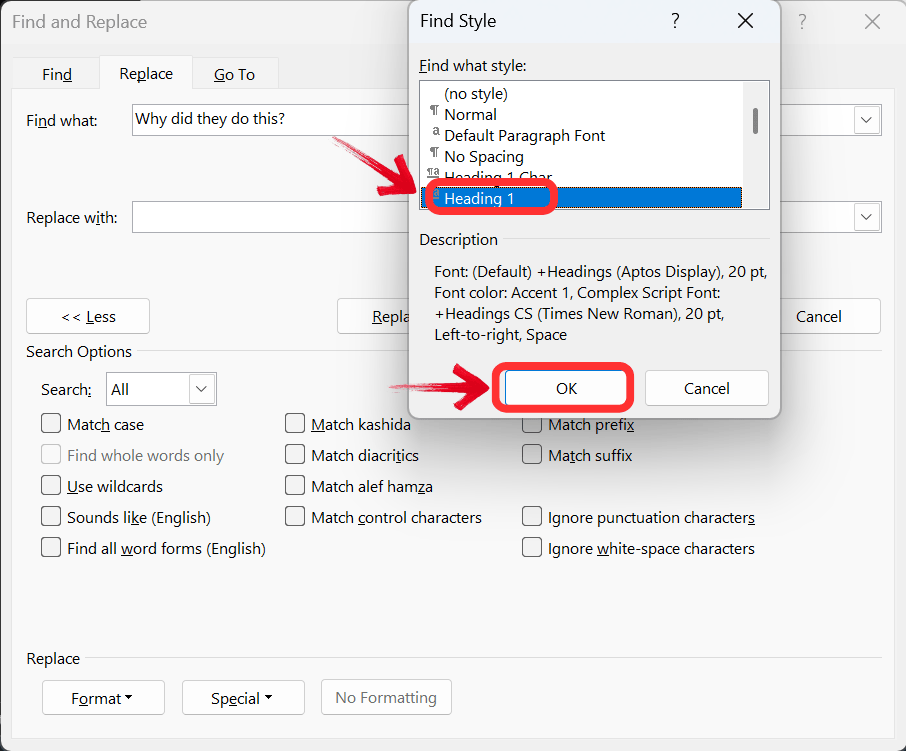Confirm the style selection with OK
This screenshot has width=906, height=751.
pyautogui.click(x=563, y=388)
